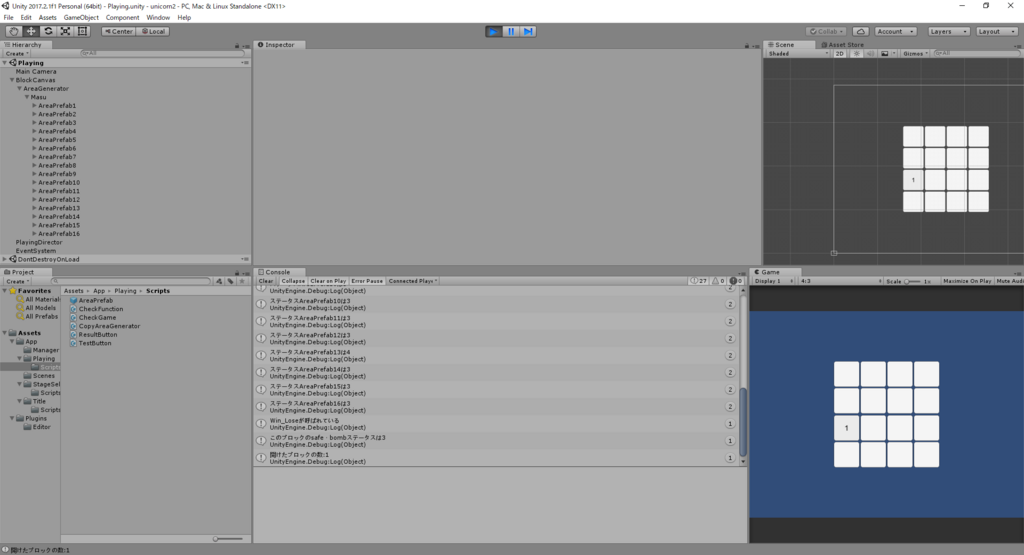This screenshot has width=1024, height=555.
Task: Open the AreaPrefab asset
Action: [x=91, y=300]
